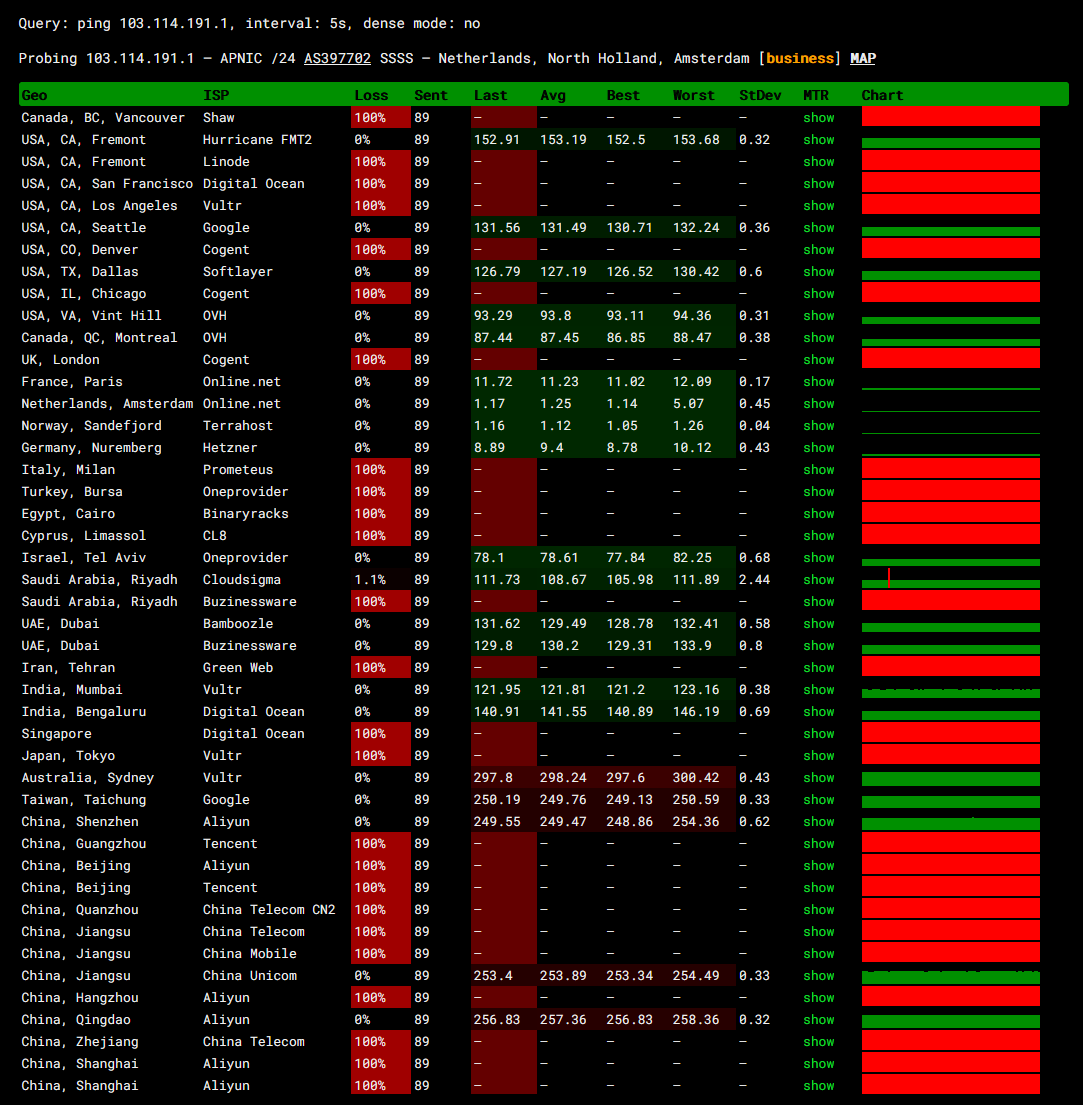
Task: Click the India, Bengaluru location text
Action: (x=83, y=712)
